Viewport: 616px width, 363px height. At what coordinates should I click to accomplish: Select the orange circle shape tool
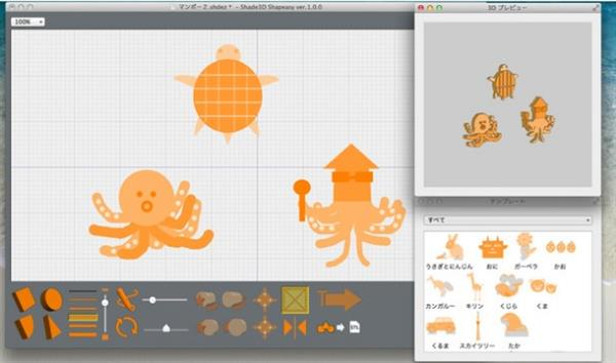[x=51, y=299]
